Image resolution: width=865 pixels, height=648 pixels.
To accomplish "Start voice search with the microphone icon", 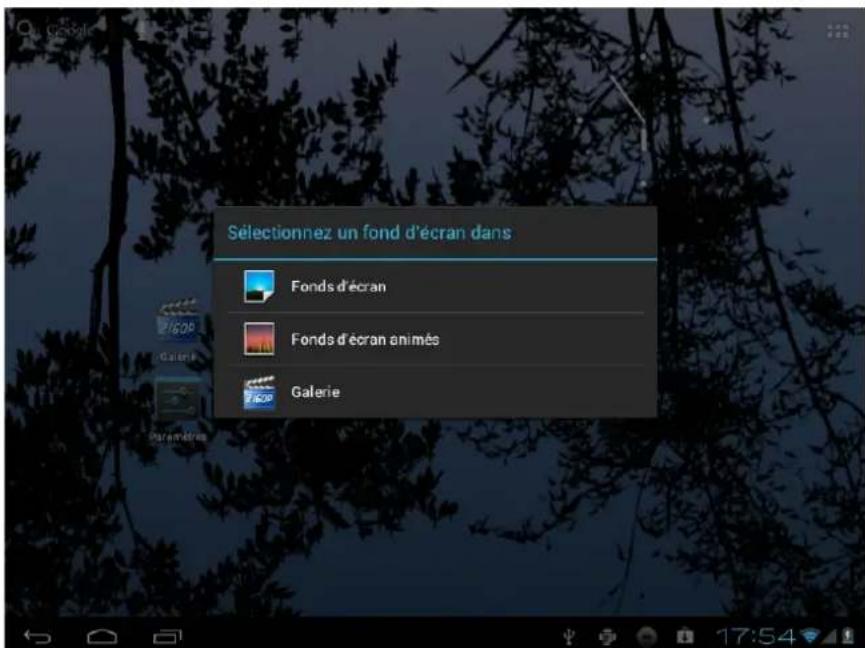I will (142, 30).
